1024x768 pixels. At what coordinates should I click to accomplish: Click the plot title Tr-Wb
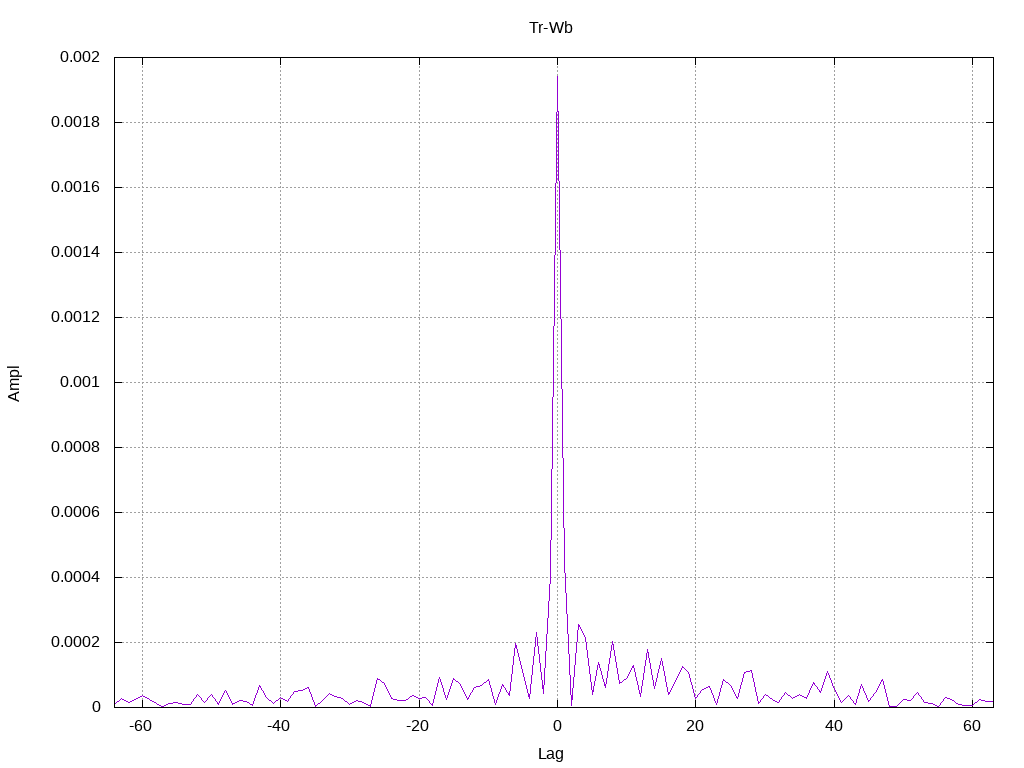(x=551, y=27)
